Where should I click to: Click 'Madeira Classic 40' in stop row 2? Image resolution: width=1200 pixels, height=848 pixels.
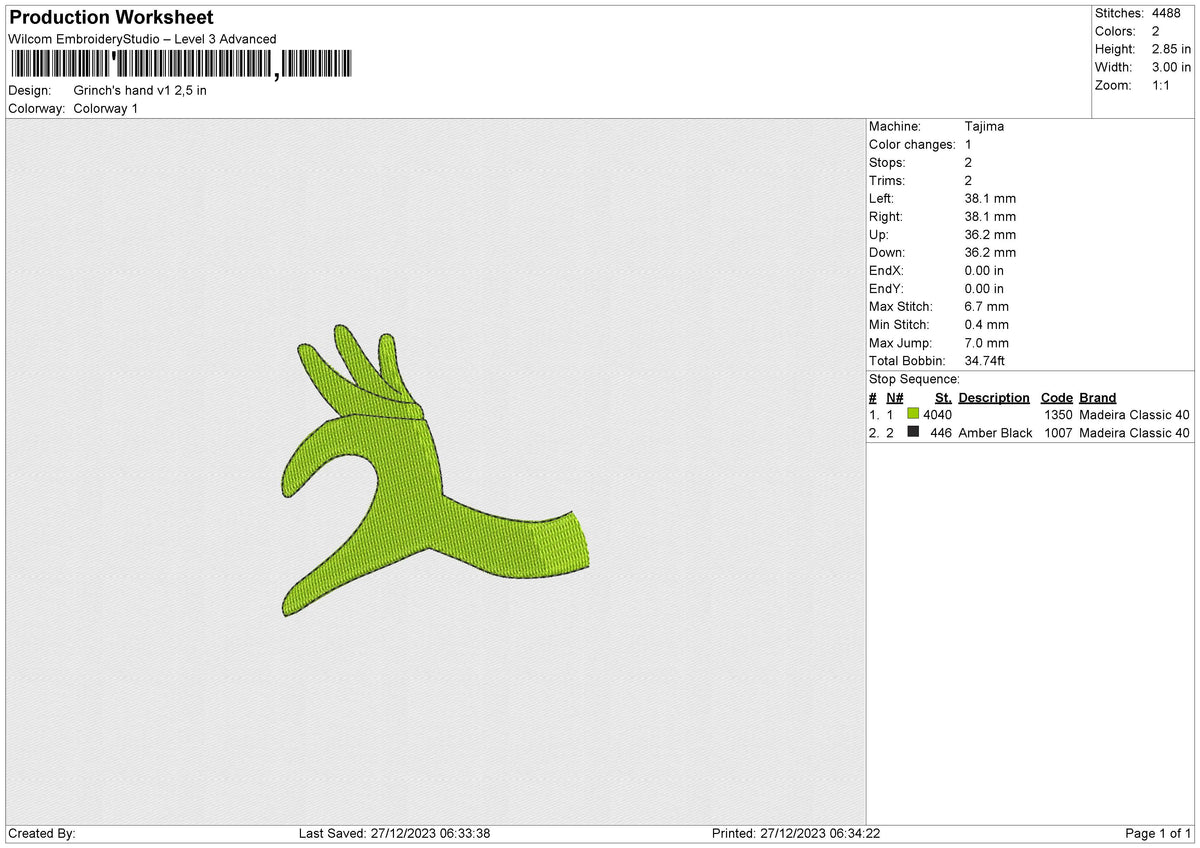tap(1135, 432)
